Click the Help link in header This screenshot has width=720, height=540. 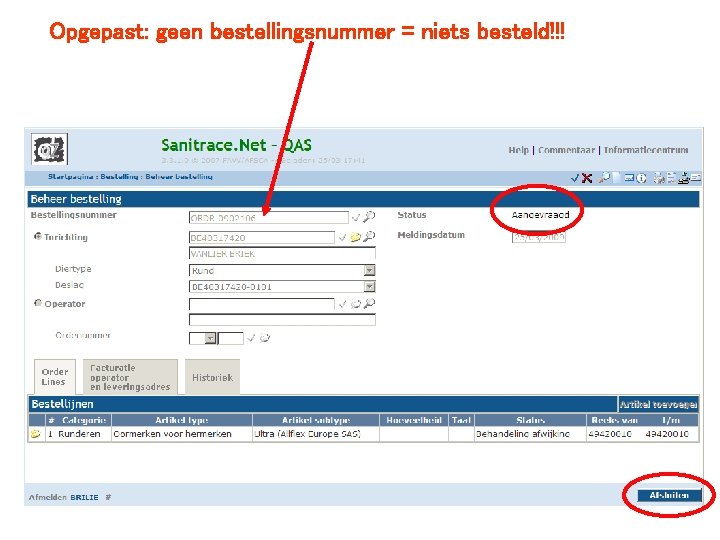[518, 150]
